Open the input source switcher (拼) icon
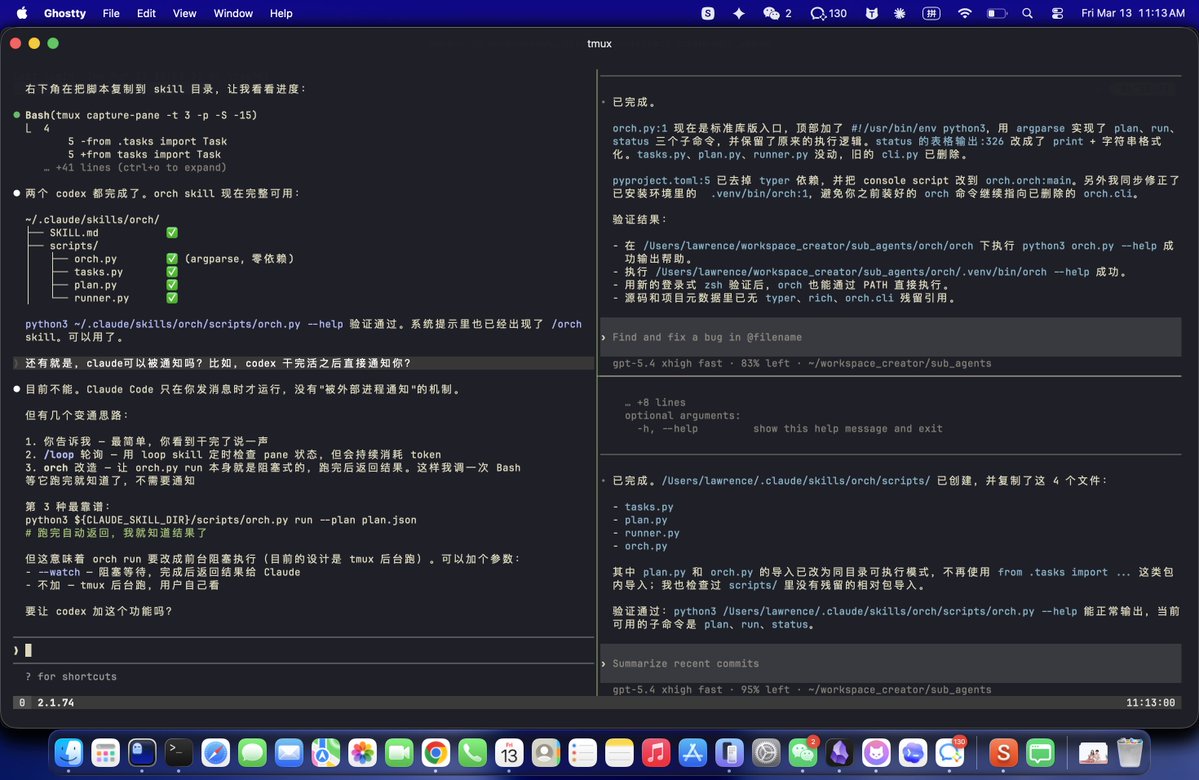 click(x=931, y=13)
